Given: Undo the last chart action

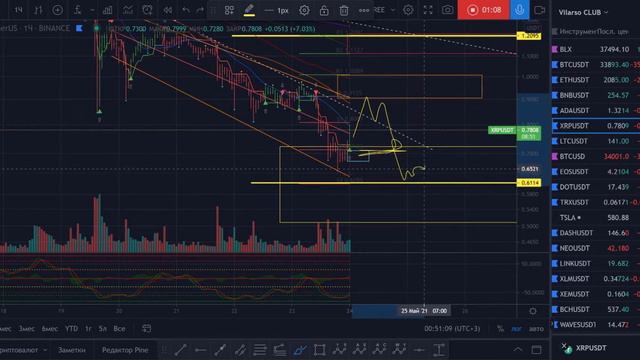Looking at the screenshot, I should click(x=186, y=10).
